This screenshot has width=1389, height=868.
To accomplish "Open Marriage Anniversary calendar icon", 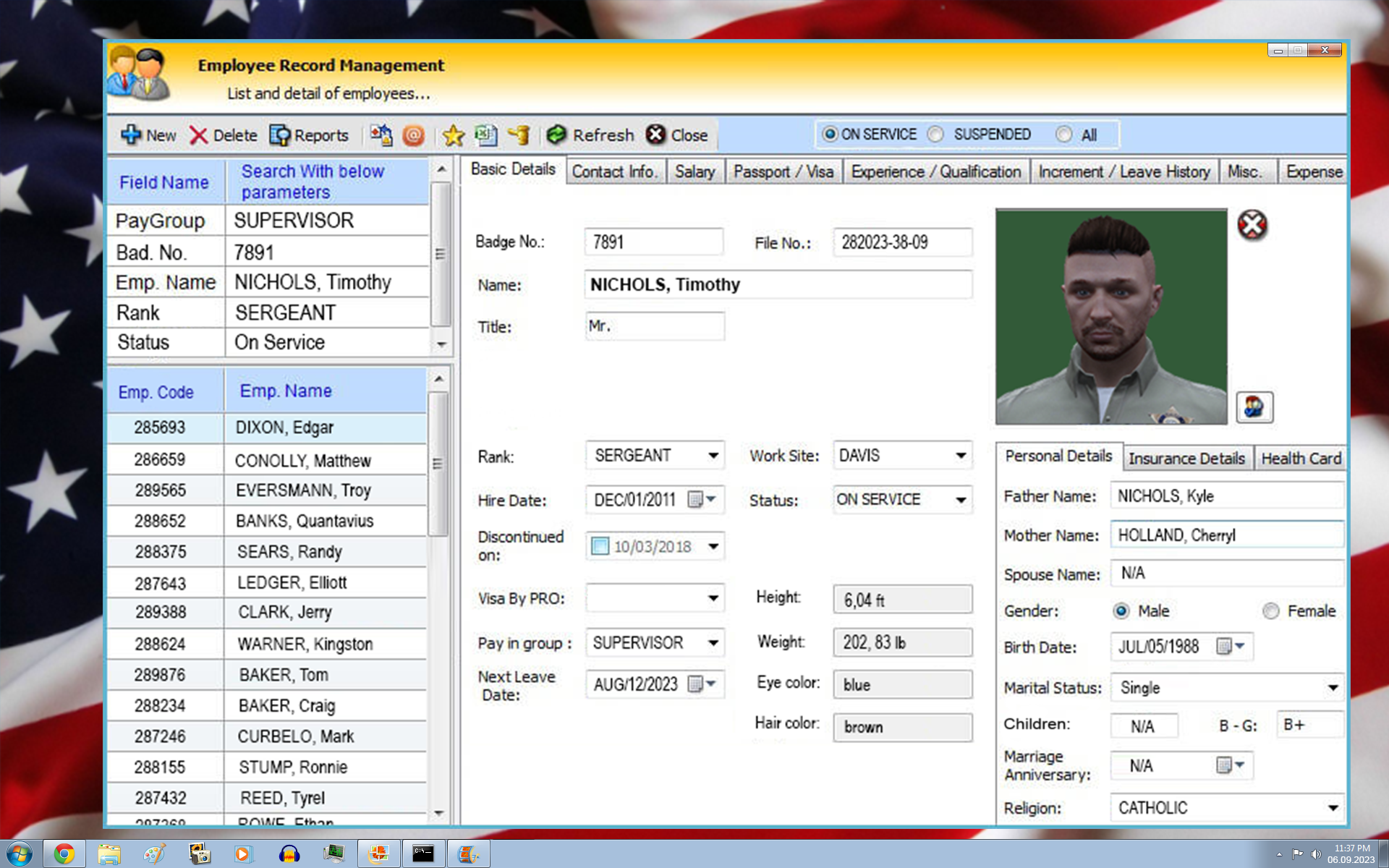I will pyautogui.click(x=1230, y=765).
